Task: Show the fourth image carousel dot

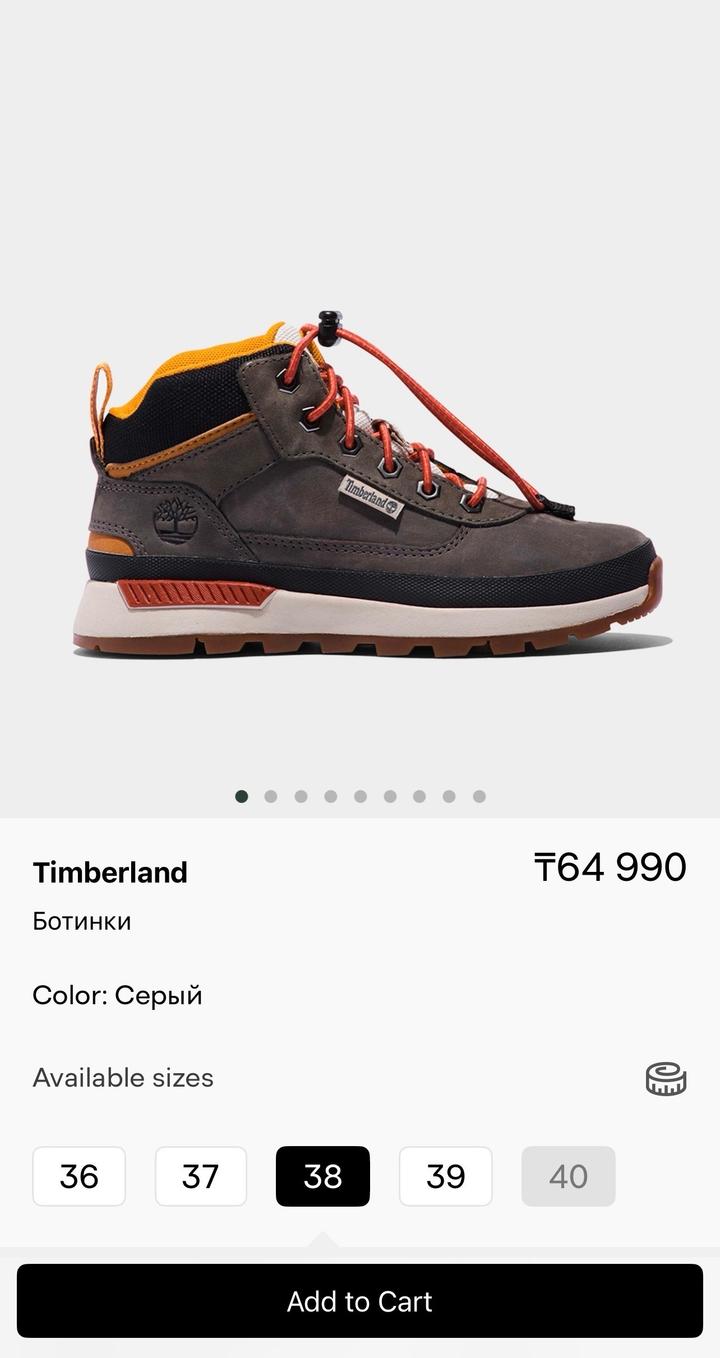Action: pos(331,796)
